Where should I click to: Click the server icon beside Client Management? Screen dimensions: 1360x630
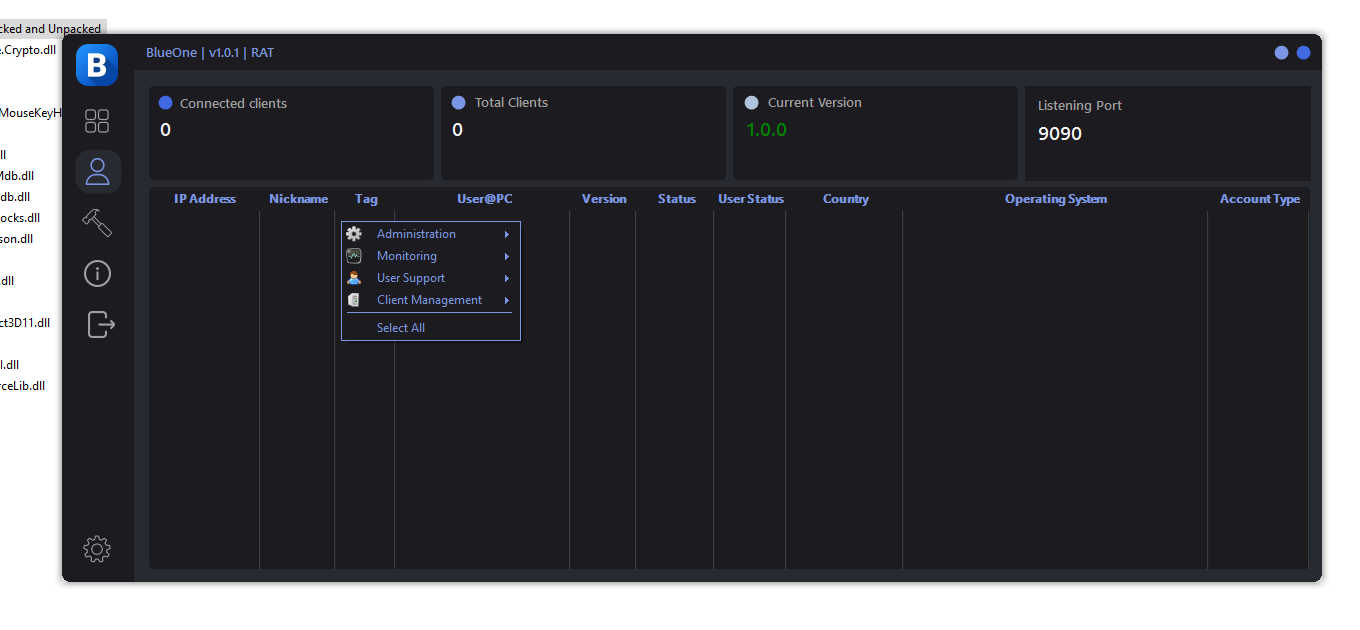coord(354,299)
